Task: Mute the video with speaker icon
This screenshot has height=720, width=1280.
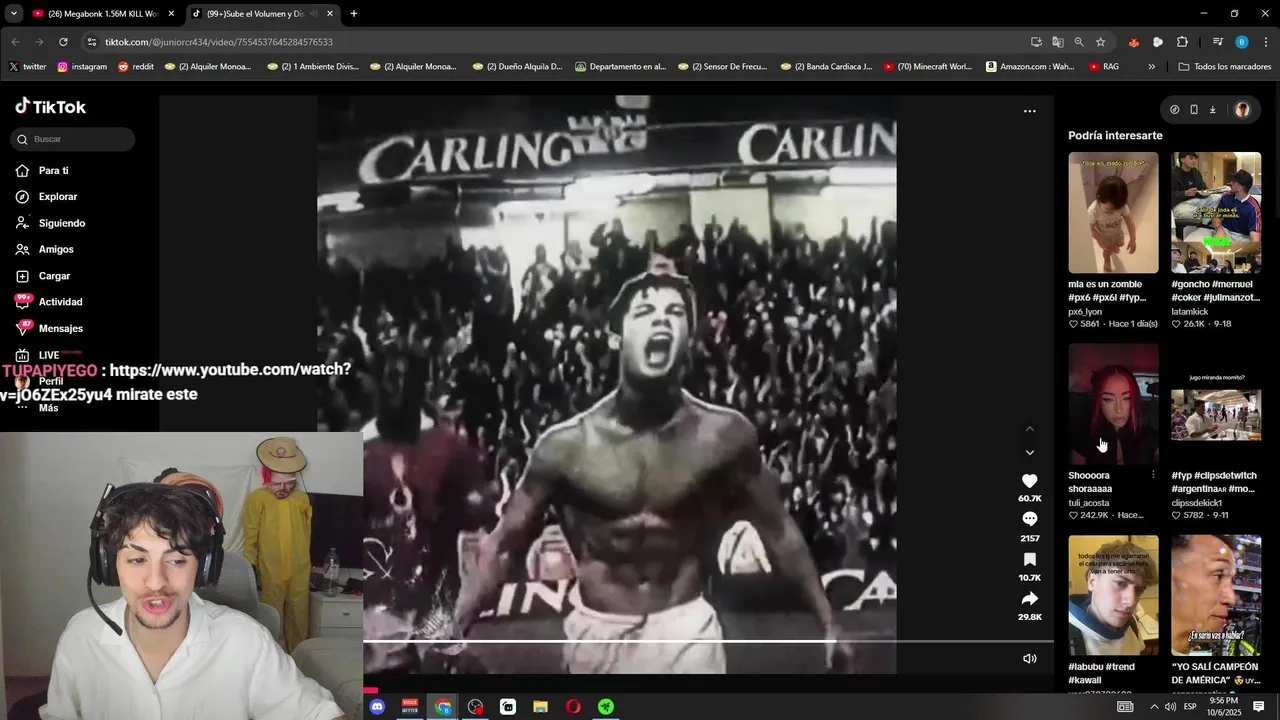Action: coord(1029,658)
